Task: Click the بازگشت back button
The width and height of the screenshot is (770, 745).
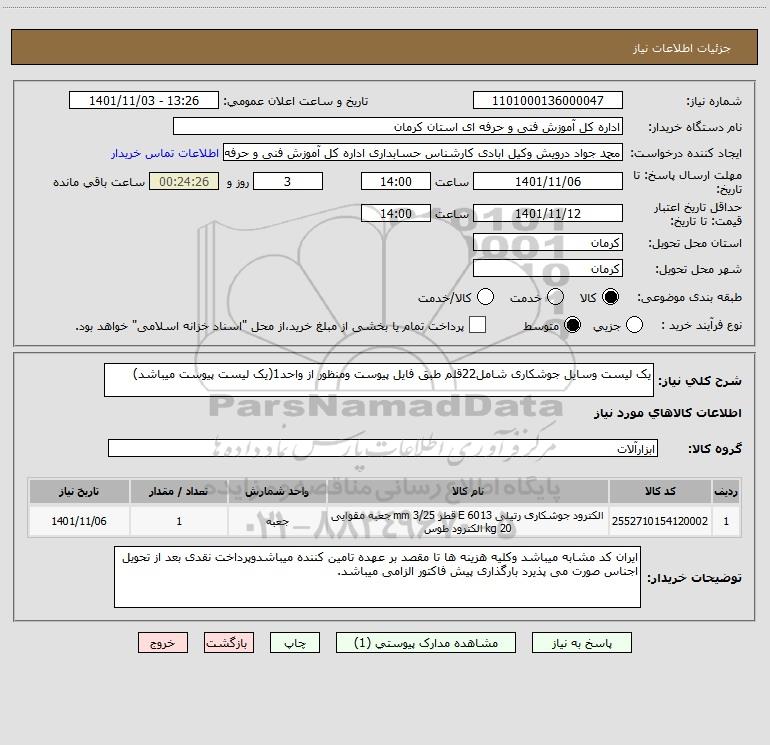Action: pos(229,643)
